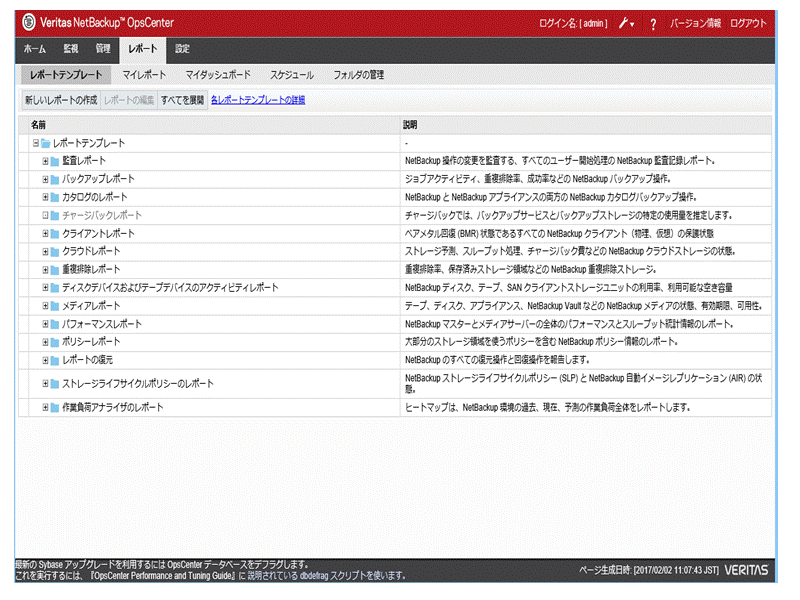Expand the ポリシーレポート tree node

45,342
